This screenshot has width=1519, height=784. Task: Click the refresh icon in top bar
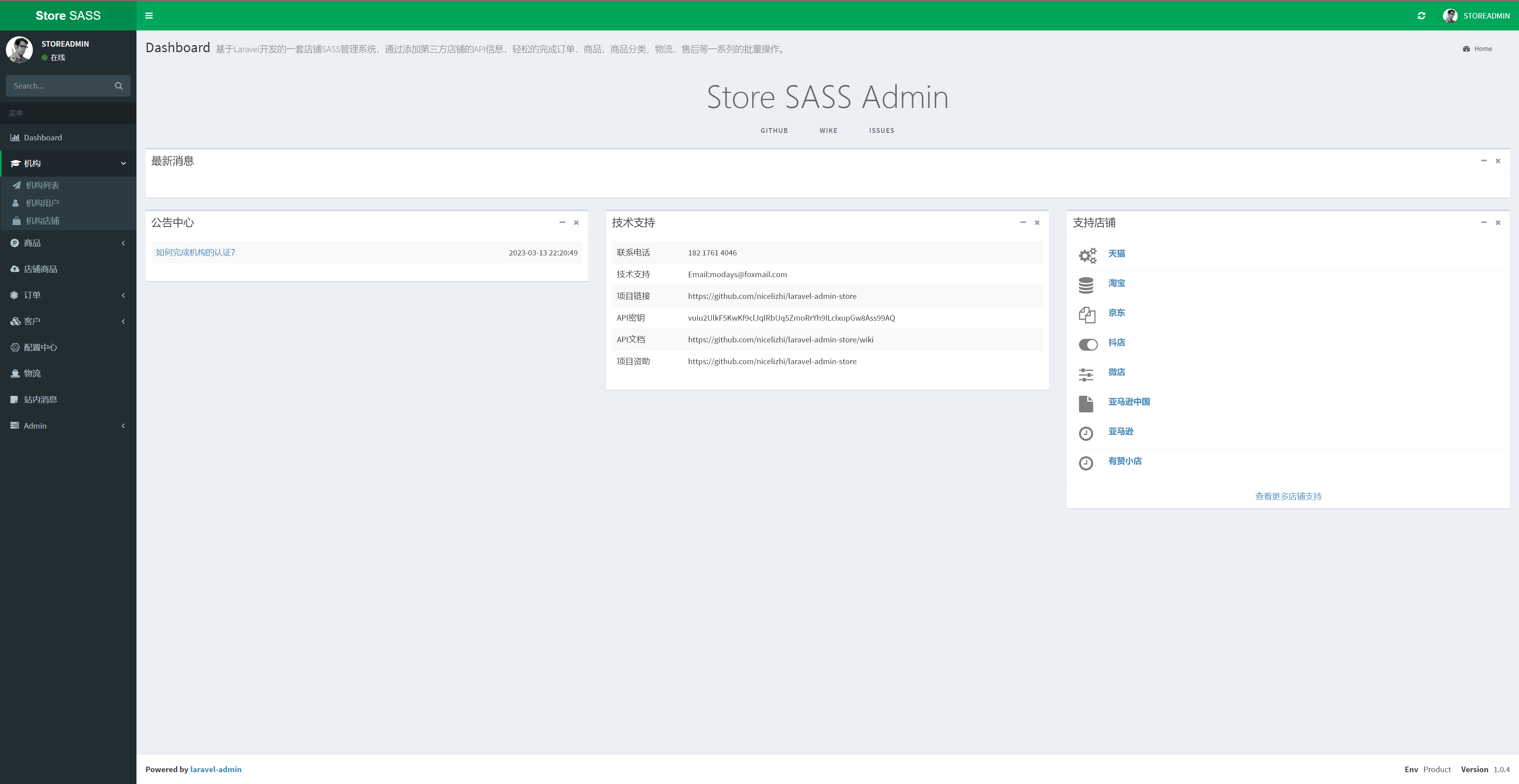1421,16
